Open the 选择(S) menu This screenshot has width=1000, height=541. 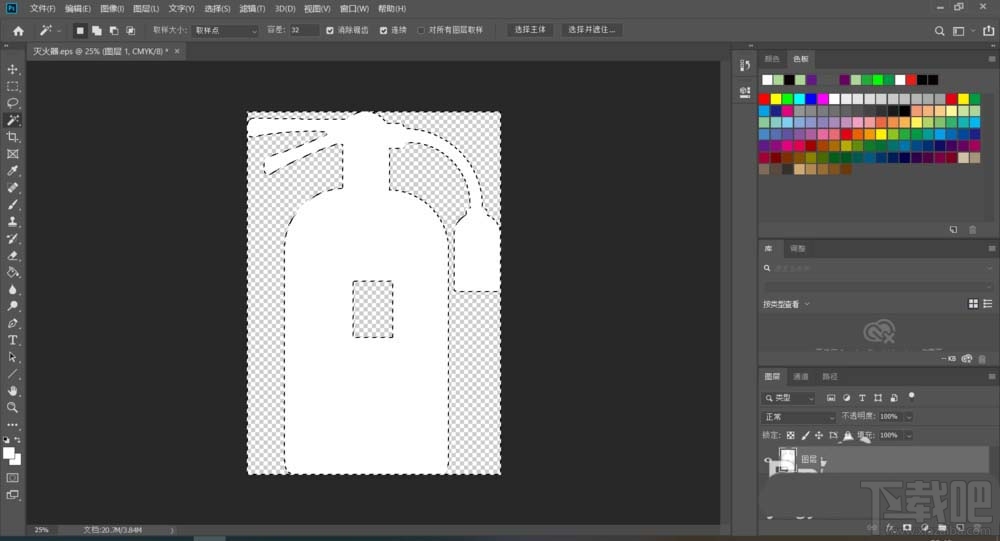click(217, 9)
